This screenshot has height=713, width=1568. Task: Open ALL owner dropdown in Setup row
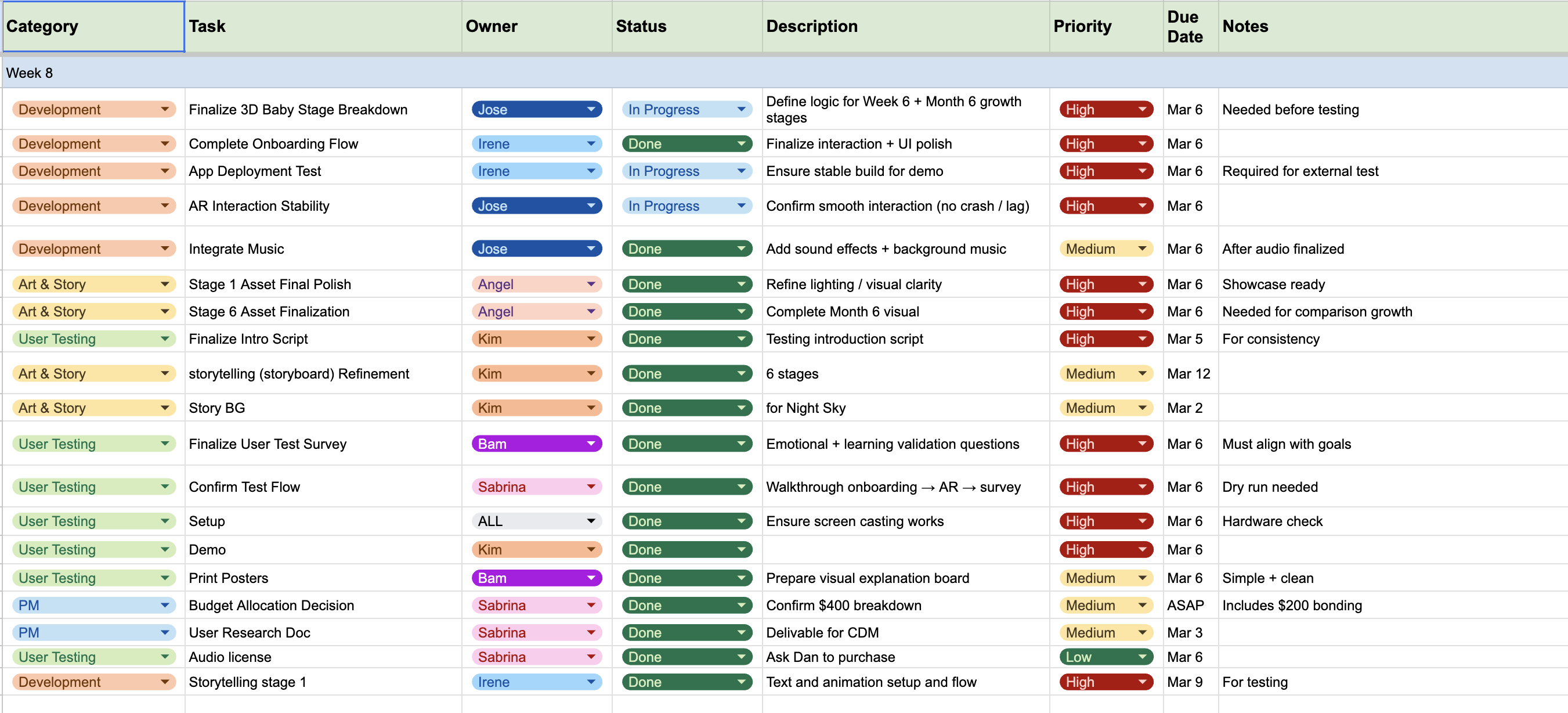(590, 521)
